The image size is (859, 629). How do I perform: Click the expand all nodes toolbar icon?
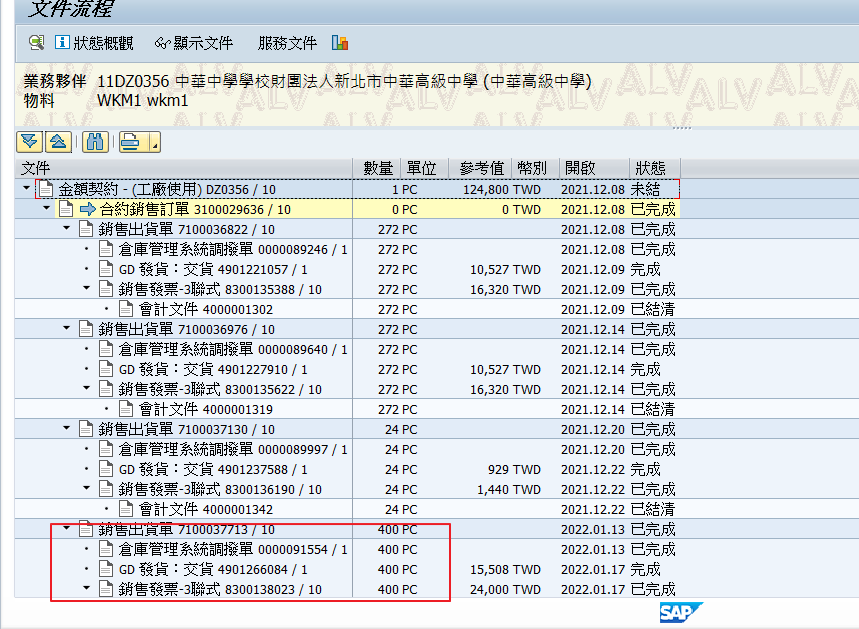click(30, 142)
